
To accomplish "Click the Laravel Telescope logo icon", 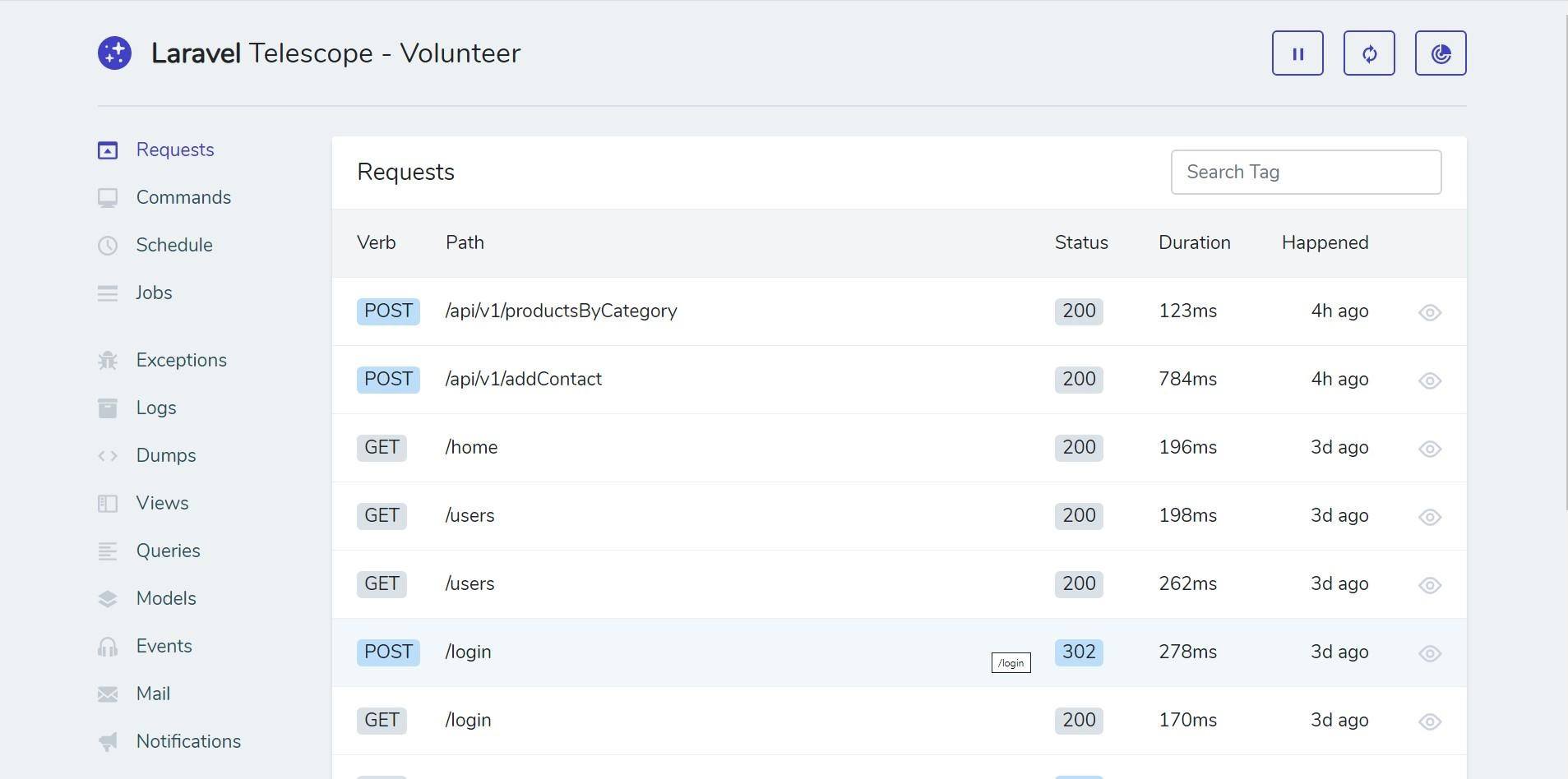I will [115, 52].
